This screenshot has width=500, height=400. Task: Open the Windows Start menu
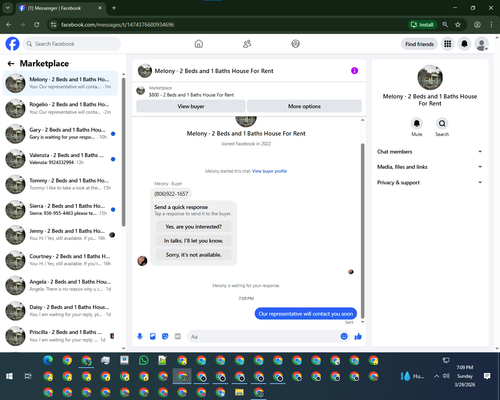[x=9, y=376]
